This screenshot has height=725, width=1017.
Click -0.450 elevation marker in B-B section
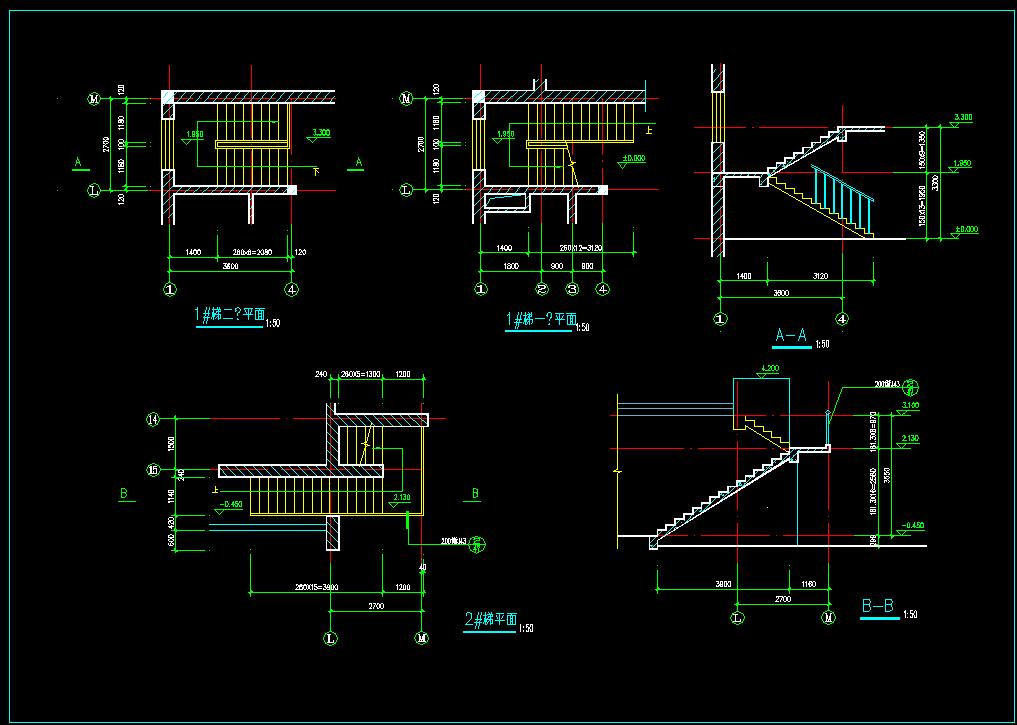912,526
